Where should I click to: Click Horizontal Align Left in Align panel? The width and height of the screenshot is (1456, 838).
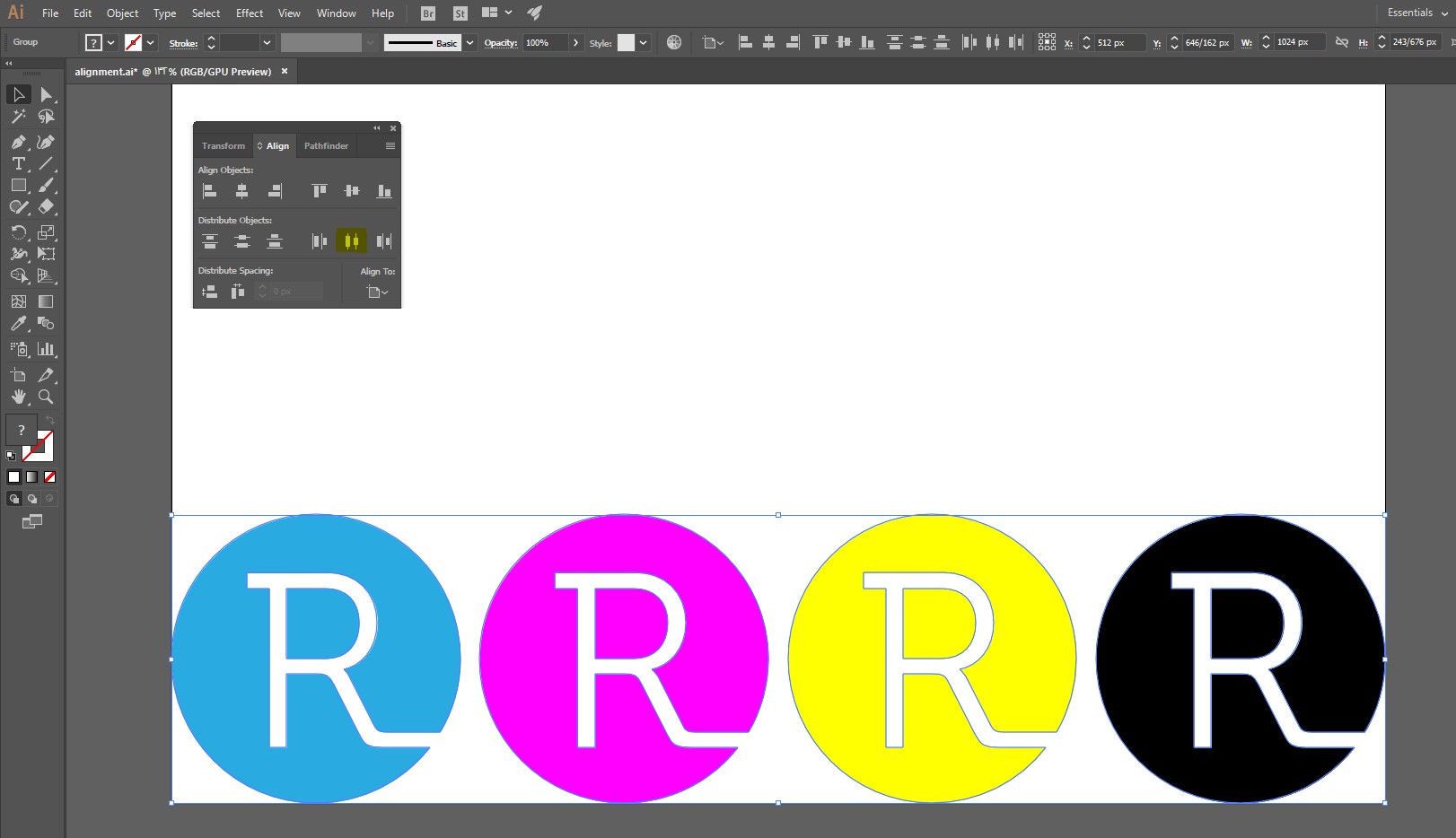pos(209,191)
